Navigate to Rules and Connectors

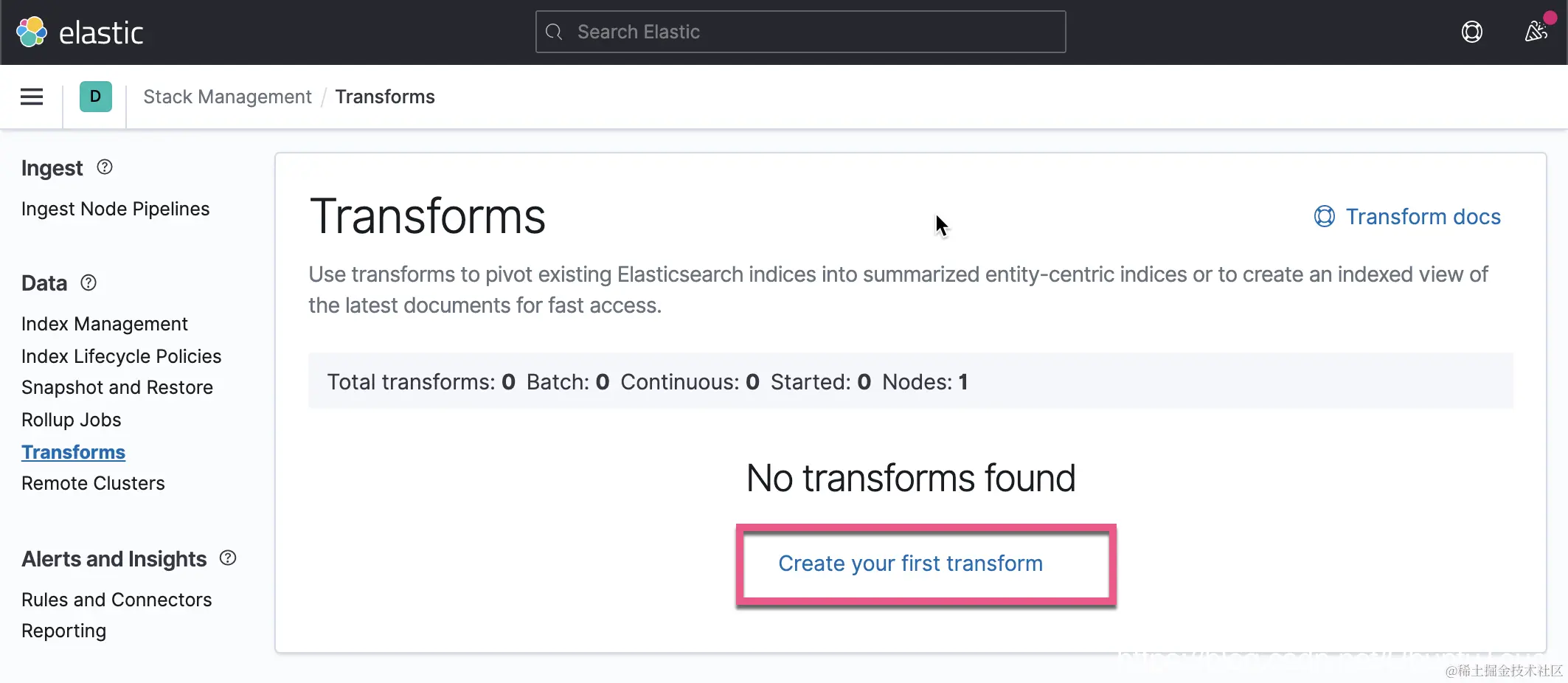click(x=117, y=600)
